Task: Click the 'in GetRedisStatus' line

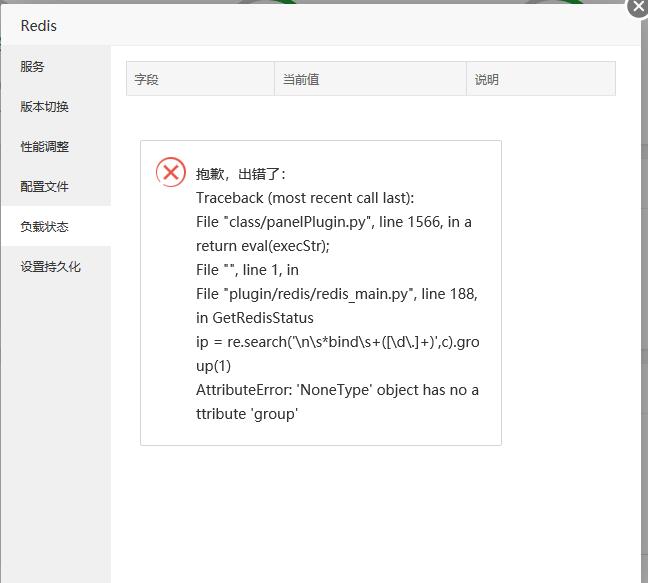Action: (255, 318)
